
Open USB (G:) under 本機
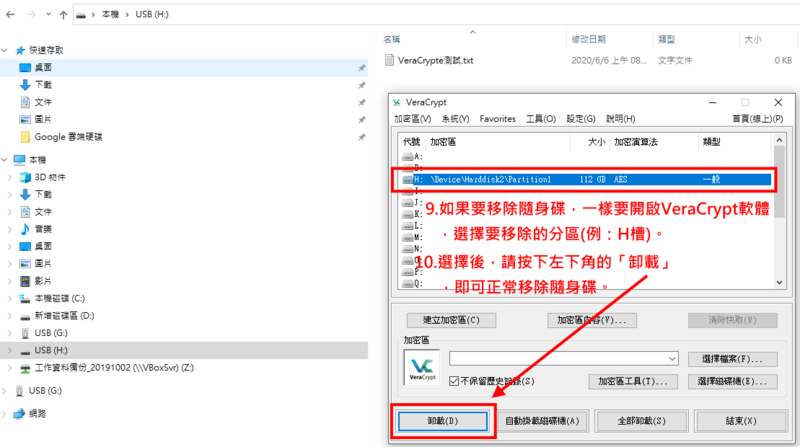click(51, 333)
